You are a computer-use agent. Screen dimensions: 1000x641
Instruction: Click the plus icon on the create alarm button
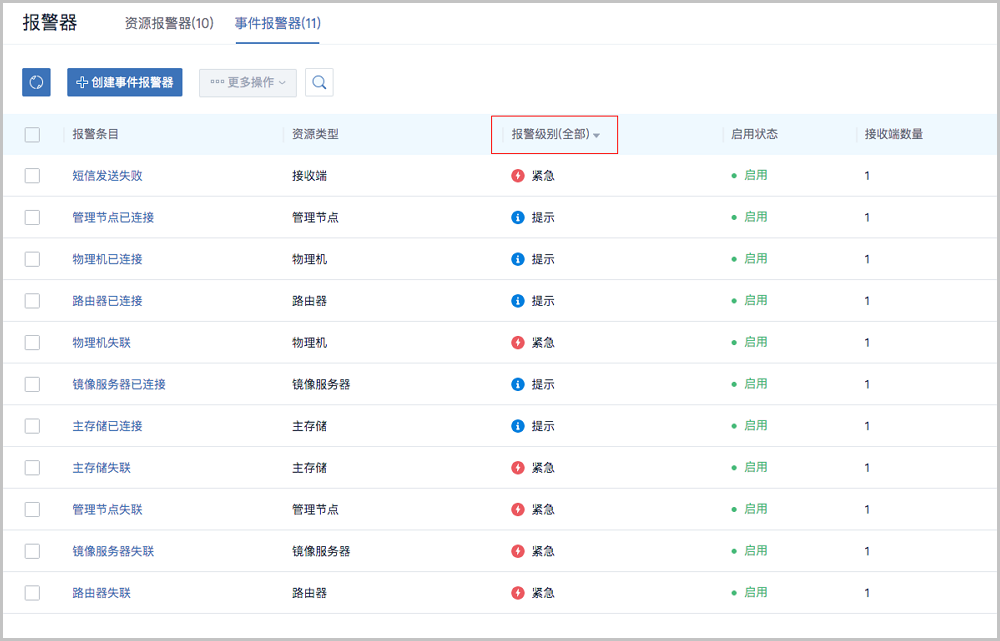(x=79, y=82)
